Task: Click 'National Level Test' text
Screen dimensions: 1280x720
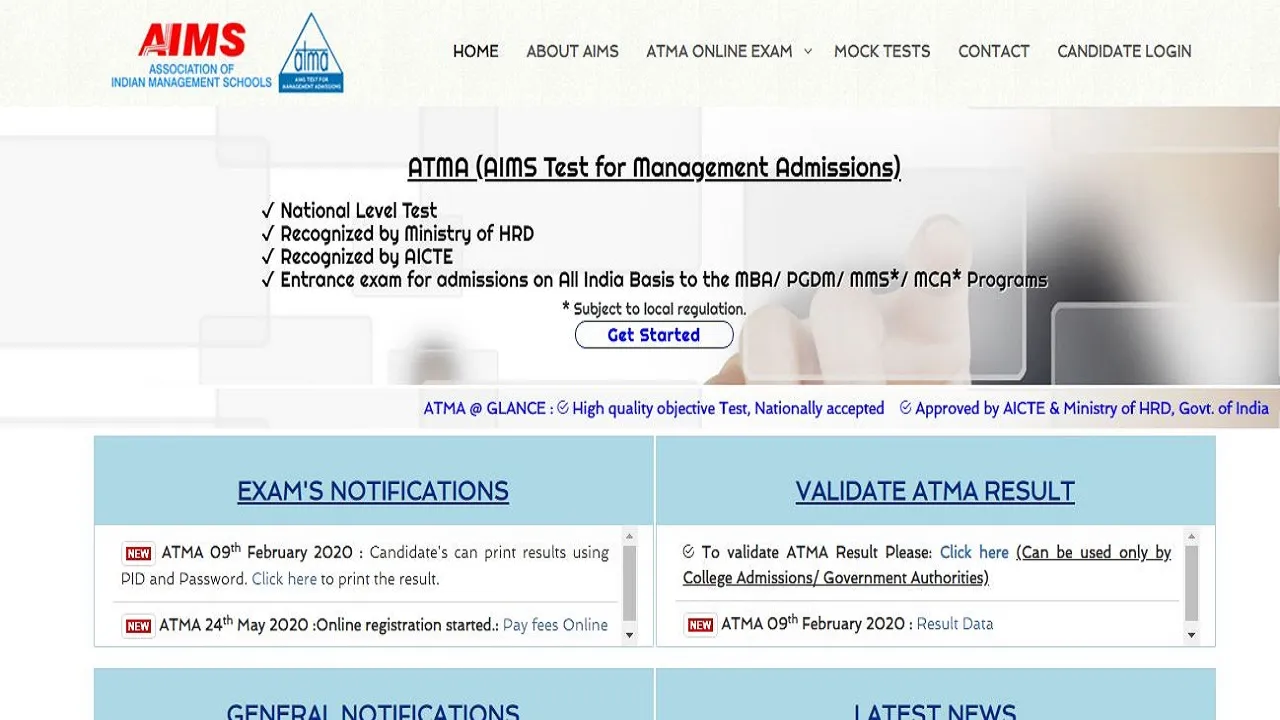Action: point(359,211)
